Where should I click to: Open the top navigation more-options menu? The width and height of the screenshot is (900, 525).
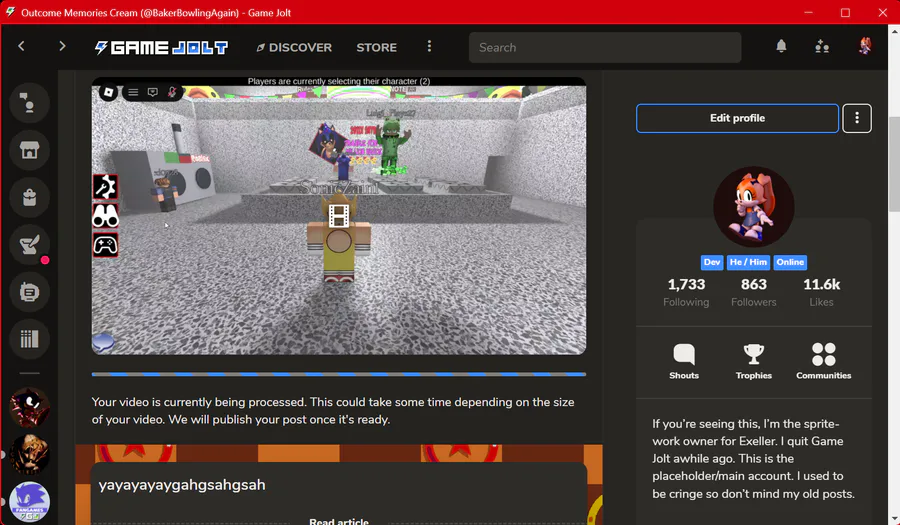coord(429,46)
